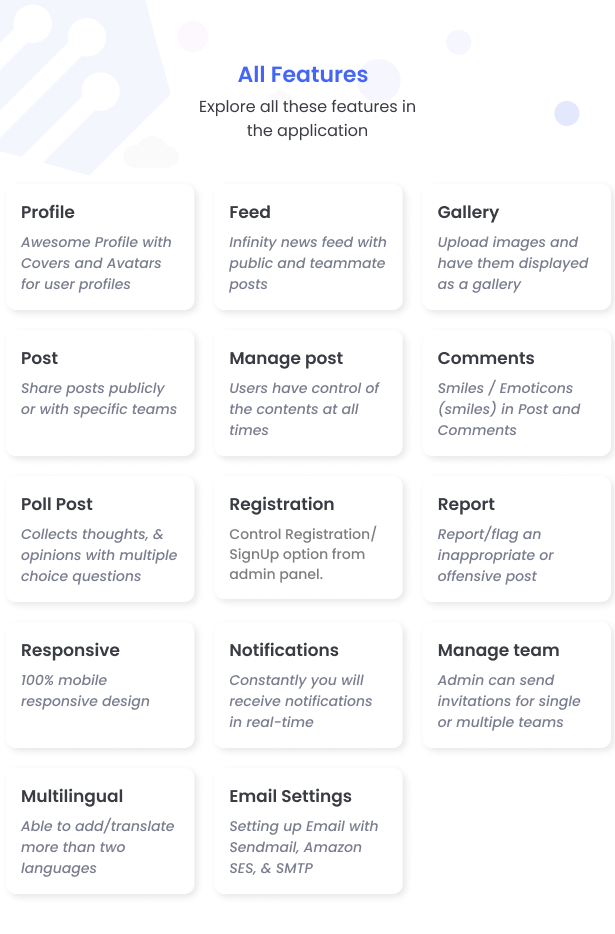Select the Email Settings card
615x934 pixels.
pyautogui.click(x=308, y=831)
